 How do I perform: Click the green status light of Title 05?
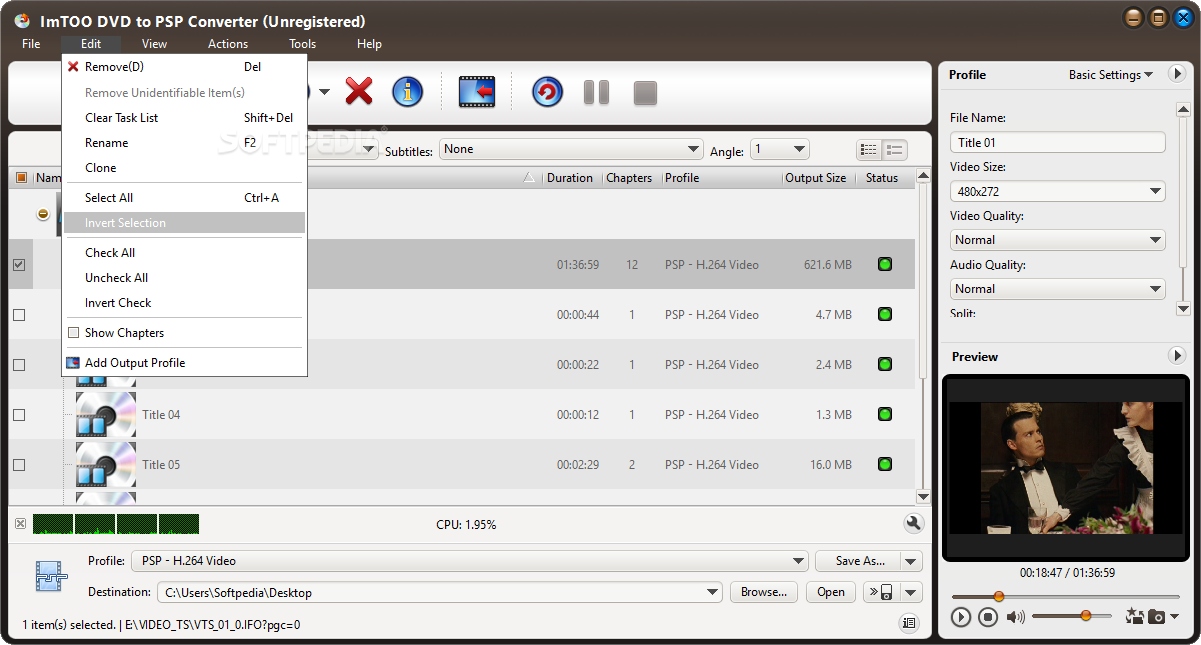[x=884, y=464]
